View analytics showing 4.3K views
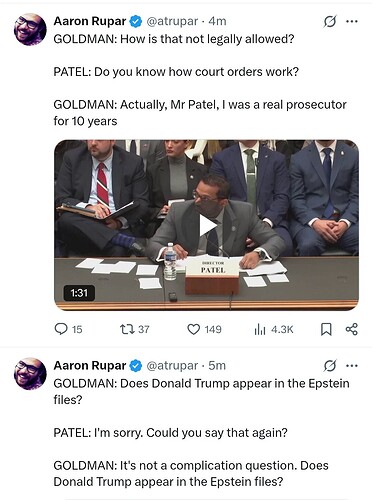The width and height of the screenshot is (372, 500). [273, 329]
